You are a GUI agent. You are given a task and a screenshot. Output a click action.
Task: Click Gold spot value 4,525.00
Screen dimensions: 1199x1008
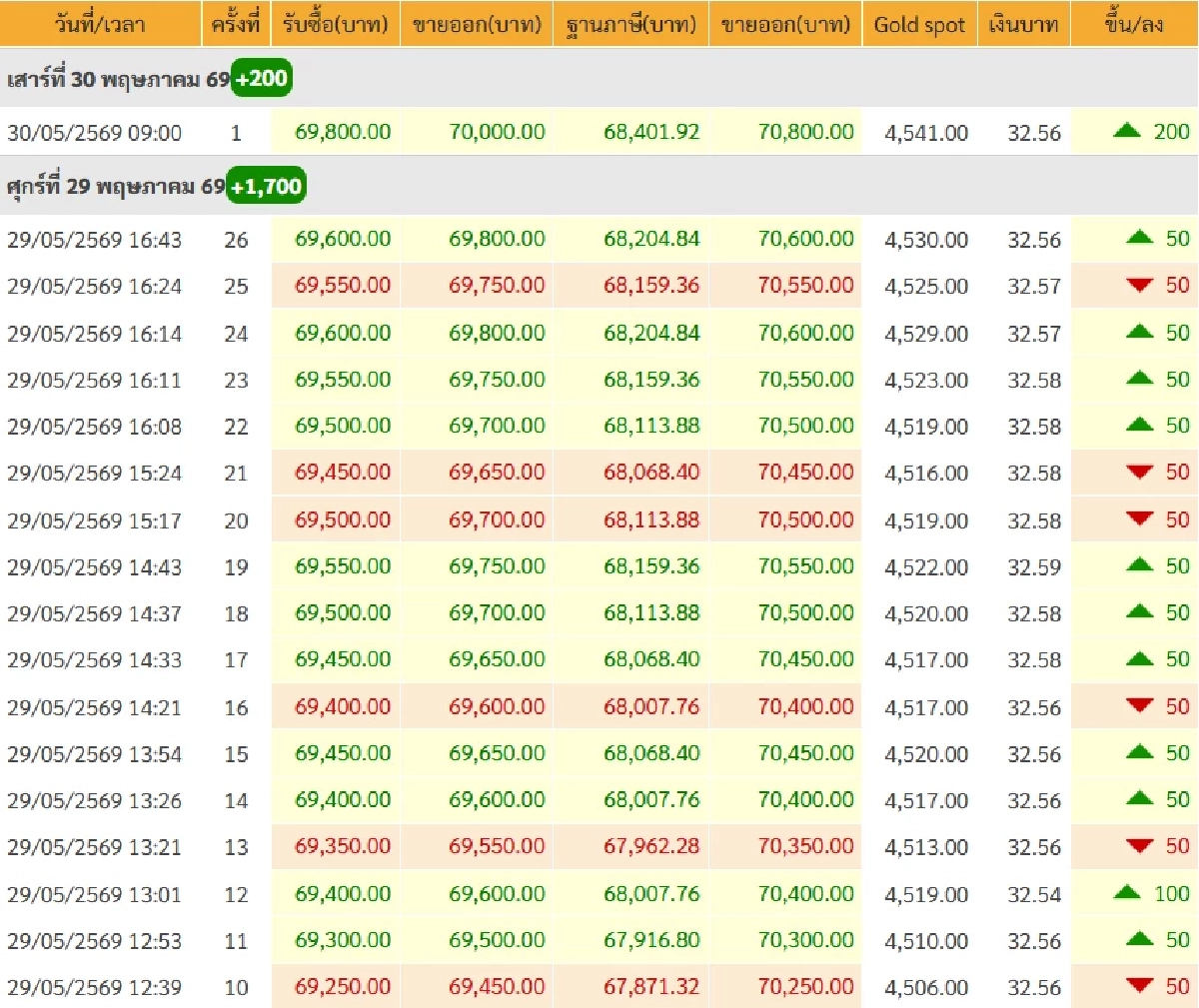(926, 287)
